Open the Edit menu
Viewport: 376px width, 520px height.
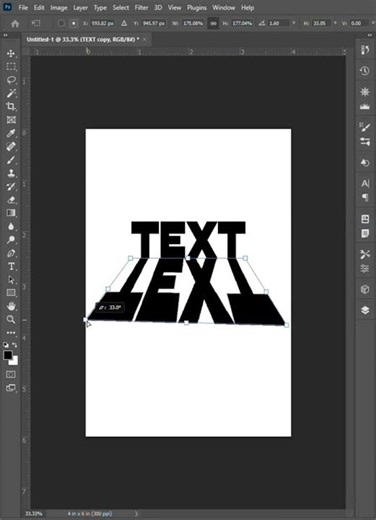coord(39,7)
